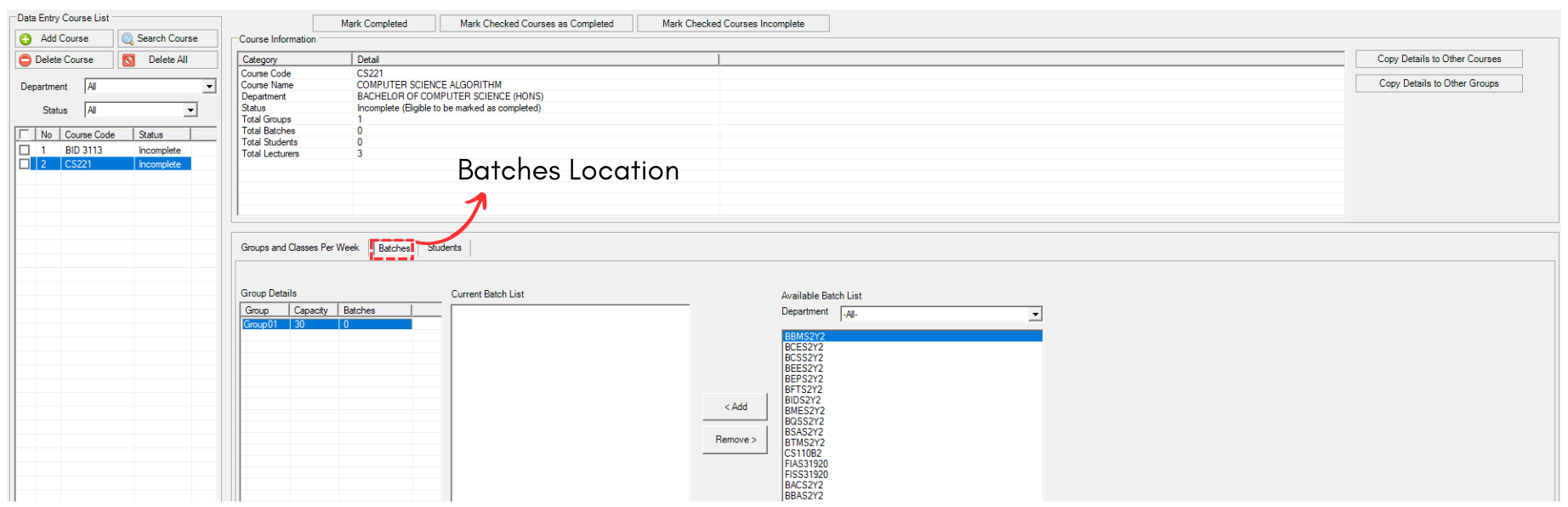
Task: Switch to the Batches tab
Action: 394,248
